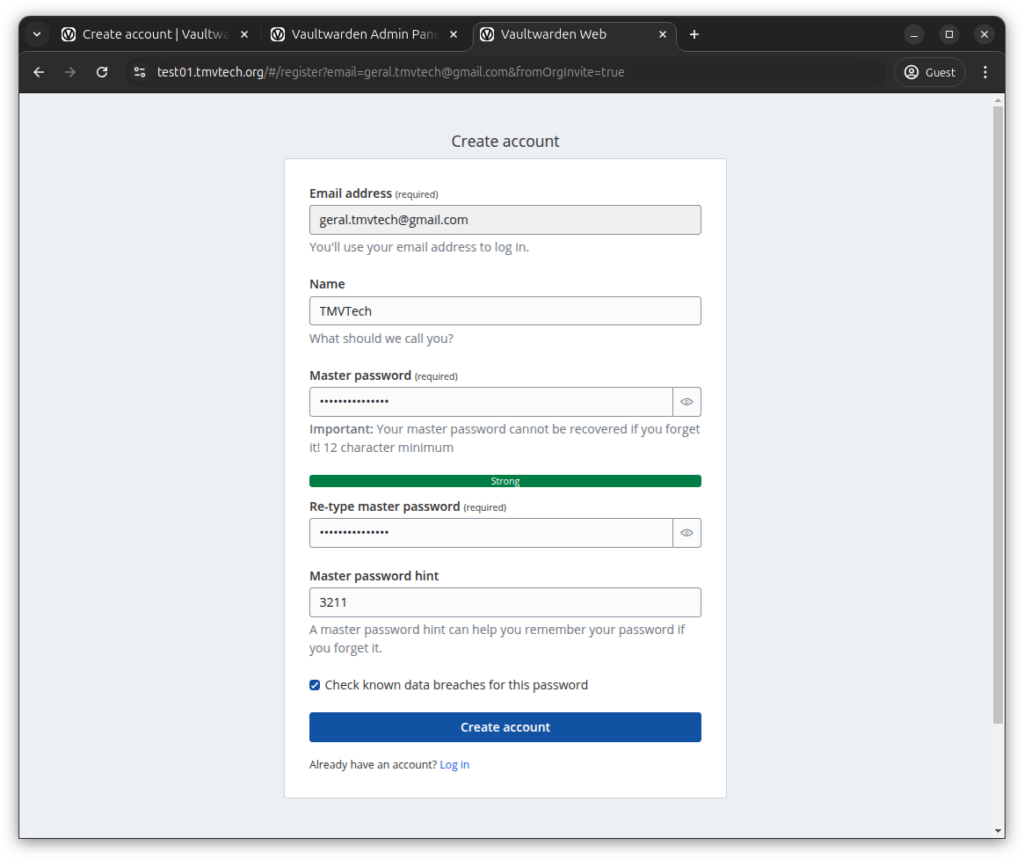Viewport: 1024px width, 860px height.
Task: Open new tab with plus icon
Action: 694,34
